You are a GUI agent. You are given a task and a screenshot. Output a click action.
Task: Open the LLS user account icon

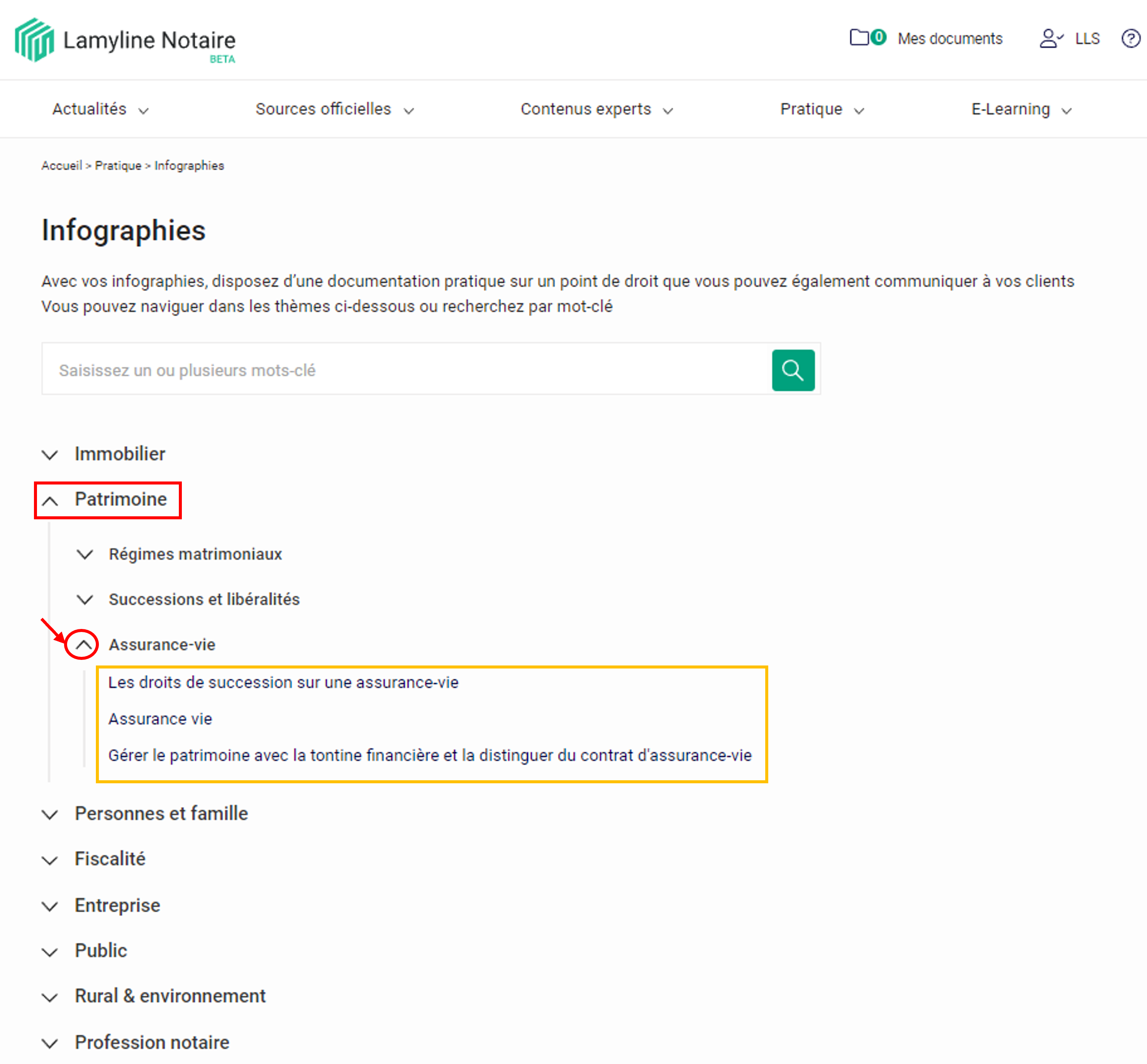tap(1050, 39)
